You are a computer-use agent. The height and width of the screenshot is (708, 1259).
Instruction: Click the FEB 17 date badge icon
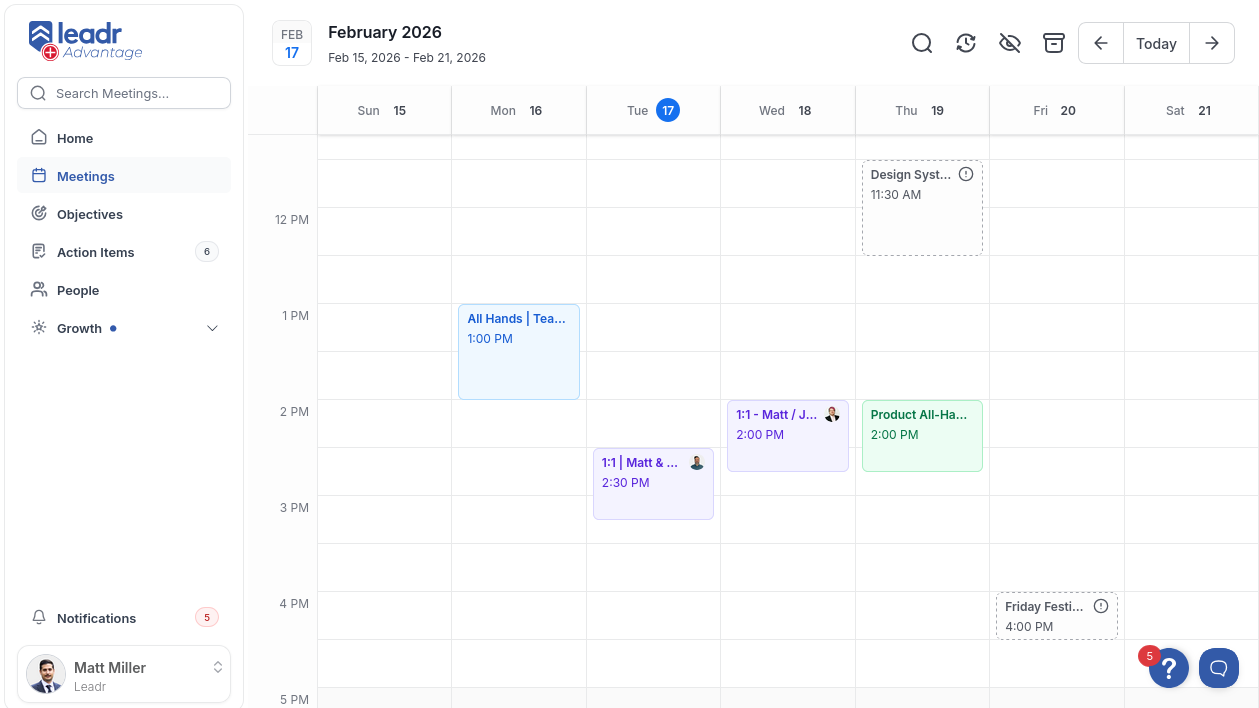[x=291, y=43]
